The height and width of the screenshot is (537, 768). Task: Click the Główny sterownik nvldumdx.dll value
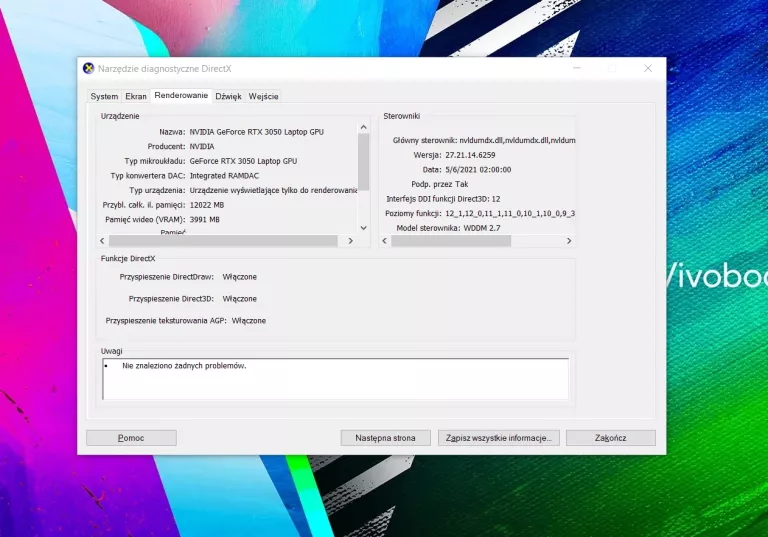click(517, 141)
